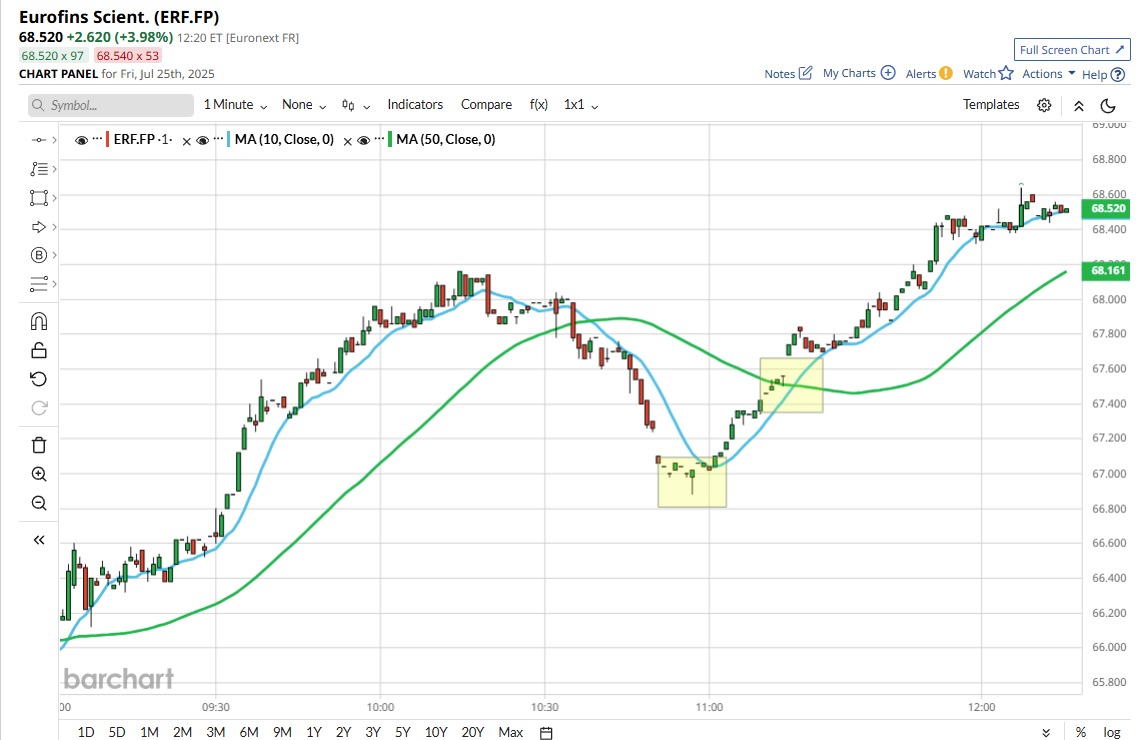Image resolution: width=1139 pixels, height=740 pixels.
Task: Open the Indicators menu
Action: click(415, 105)
